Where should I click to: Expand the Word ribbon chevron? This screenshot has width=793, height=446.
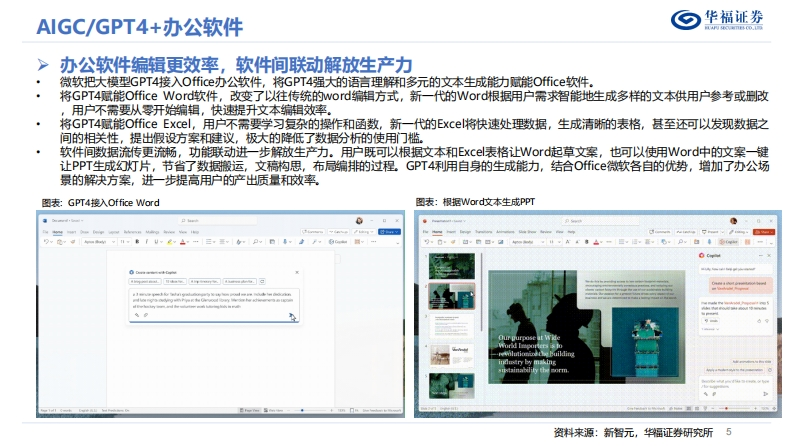click(x=398, y=243)
